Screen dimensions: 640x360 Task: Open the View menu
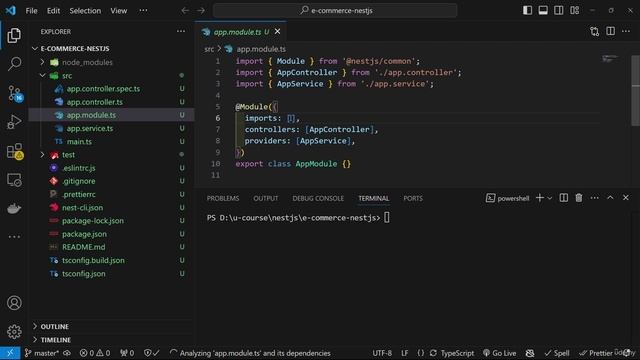[118, 11]
